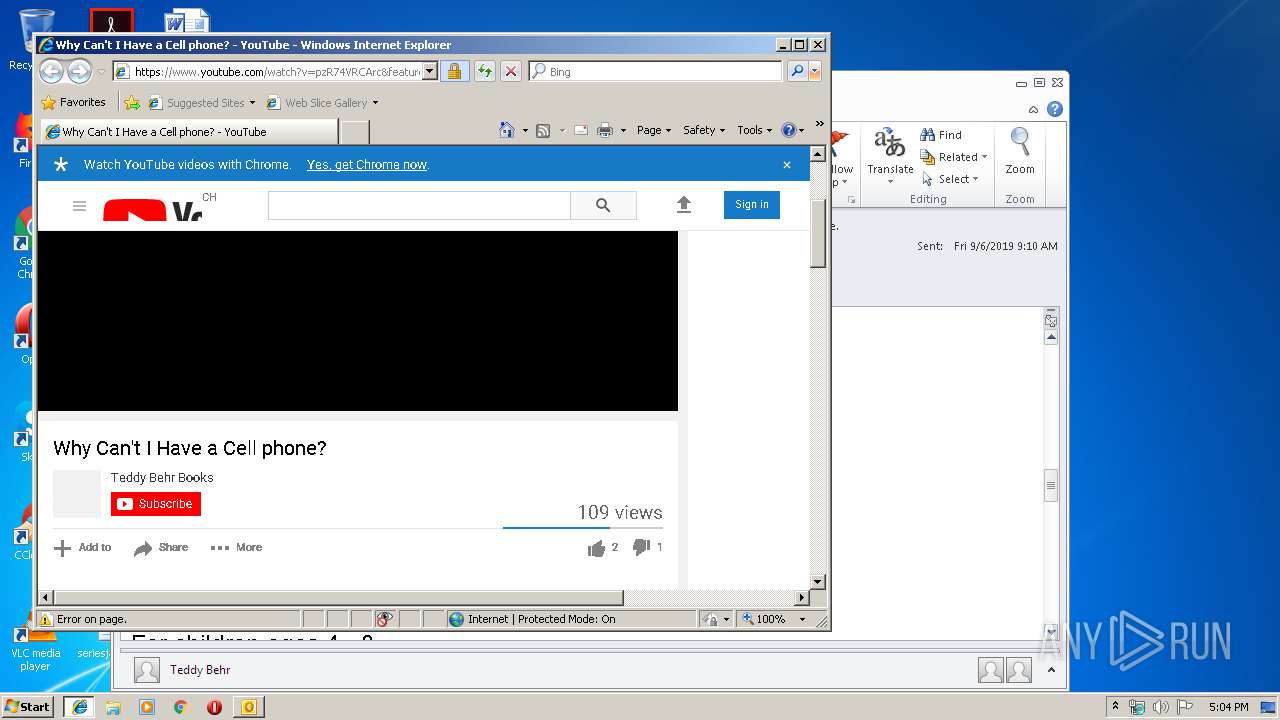Click Add to under the video
This screenshot has width=1280, height=720.
(x=83, y=547)
